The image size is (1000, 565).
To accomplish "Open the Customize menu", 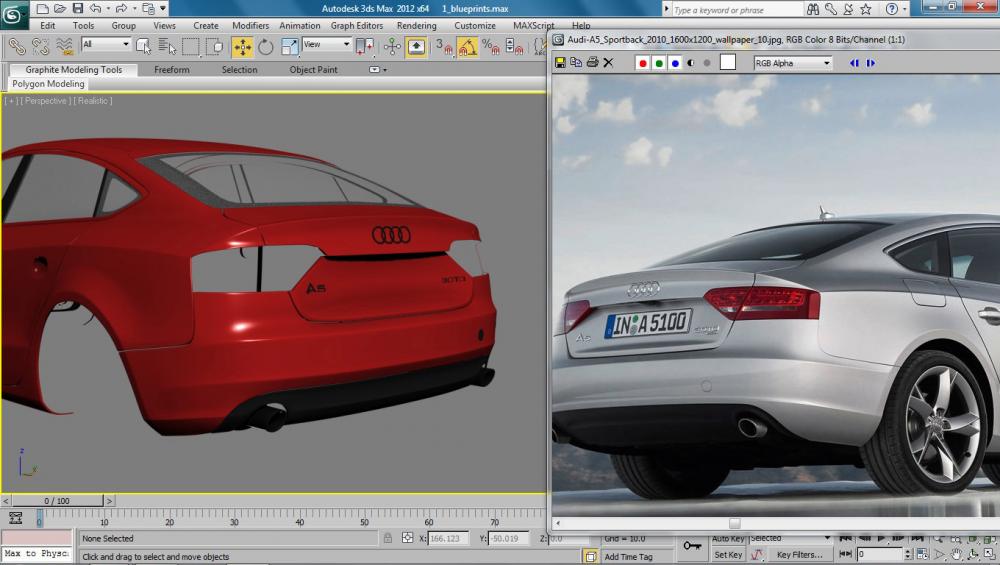I will click(x=475, y=26).
